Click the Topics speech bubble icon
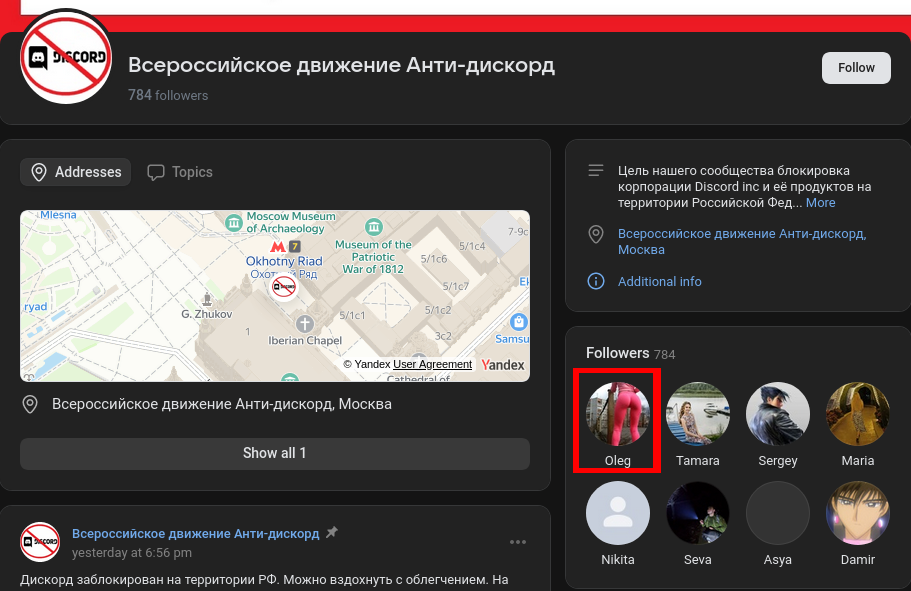The width and height of the screenshot is (911, 591). (x=156, y=172)
